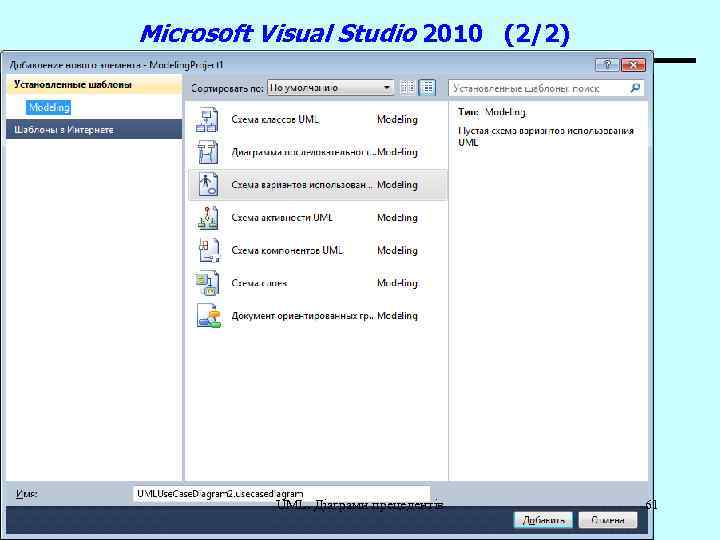Select 'Схема вариантов использования' item text
This screenshot has width=720, height=540.
click(301, 185)
